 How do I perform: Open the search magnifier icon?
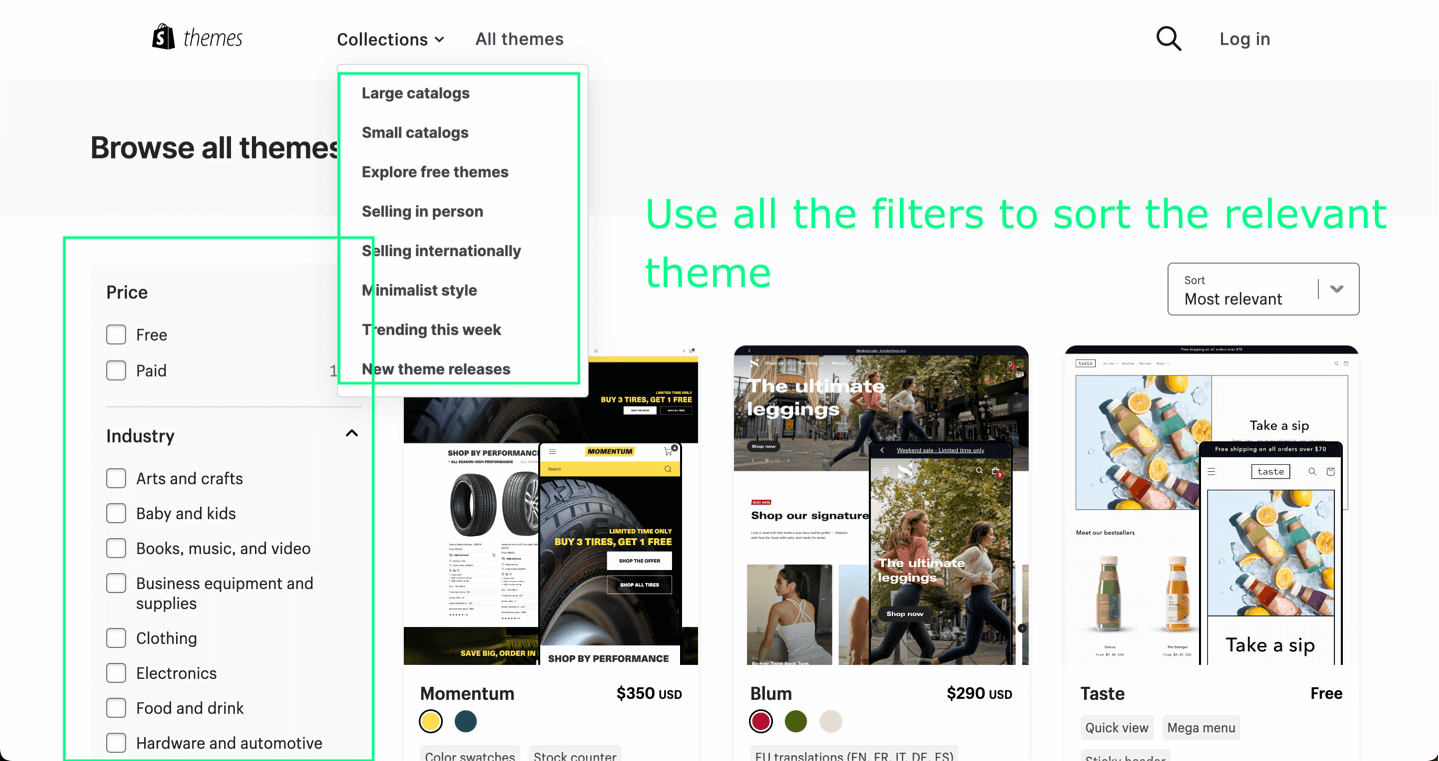click(1168, 39)
